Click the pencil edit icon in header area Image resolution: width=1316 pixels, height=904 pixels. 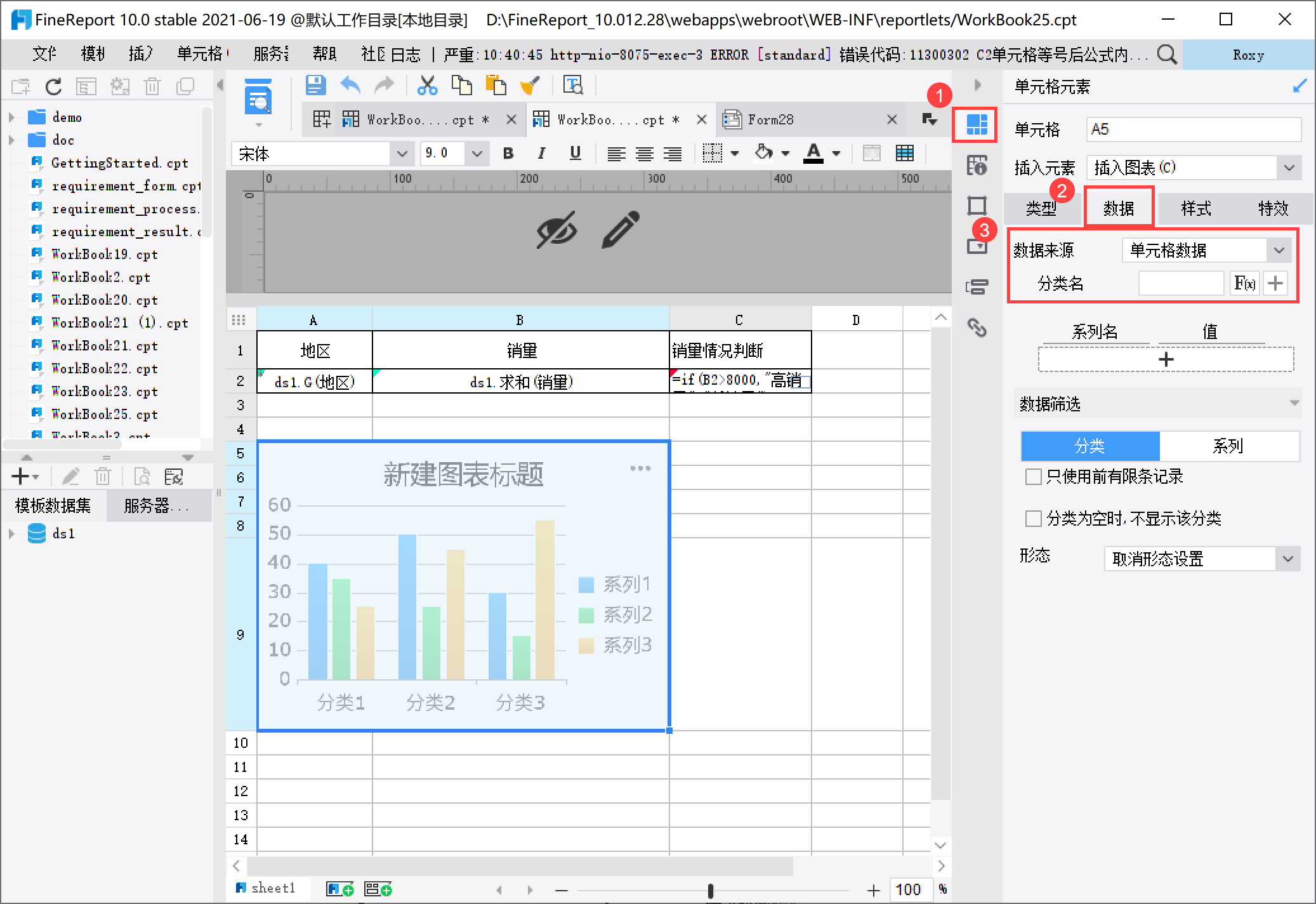pos(620,229)
